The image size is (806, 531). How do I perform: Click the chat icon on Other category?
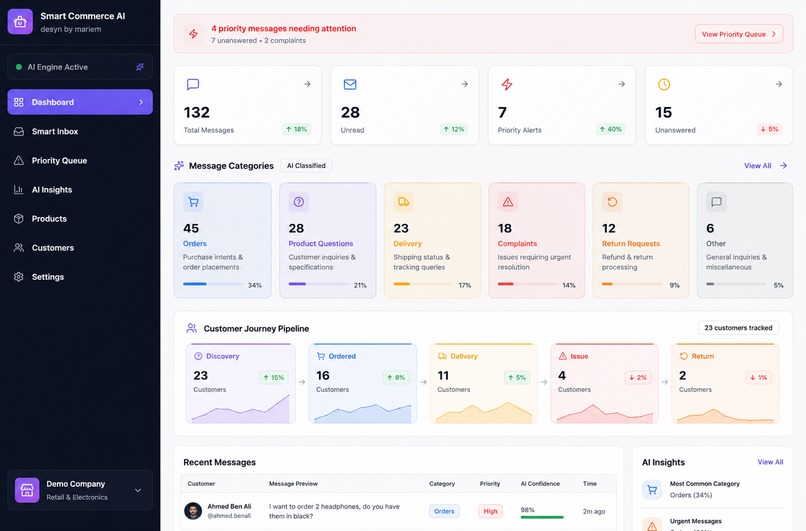(716, 202)
